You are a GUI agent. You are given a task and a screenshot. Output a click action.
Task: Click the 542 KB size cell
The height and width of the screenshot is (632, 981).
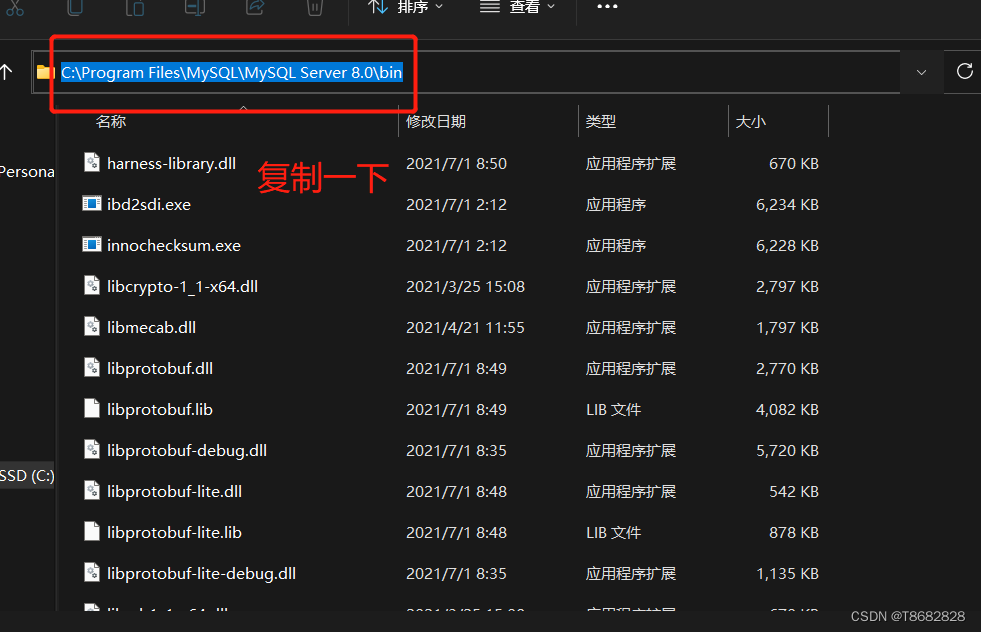(794, 491)
